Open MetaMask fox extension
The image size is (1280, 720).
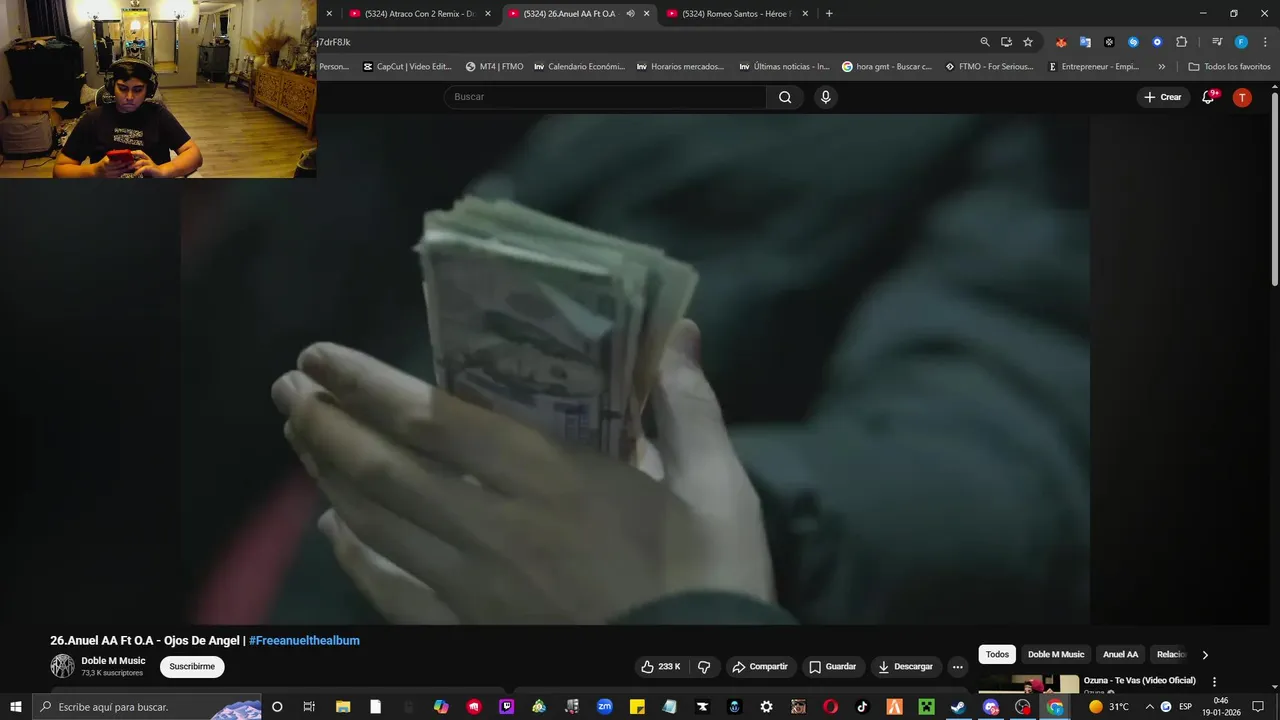pyautogui.click(x=1061, y=42)
